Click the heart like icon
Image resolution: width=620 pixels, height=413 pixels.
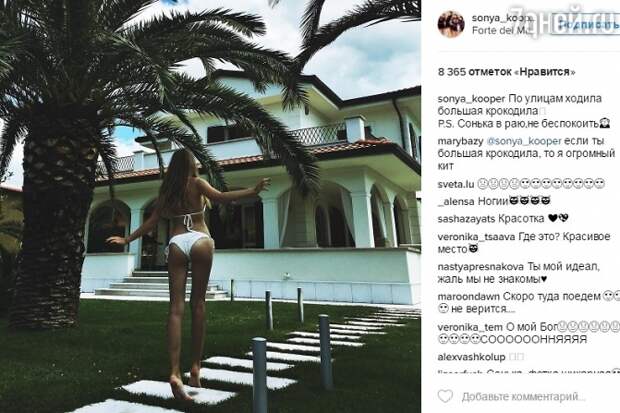(x=445, y=396)
